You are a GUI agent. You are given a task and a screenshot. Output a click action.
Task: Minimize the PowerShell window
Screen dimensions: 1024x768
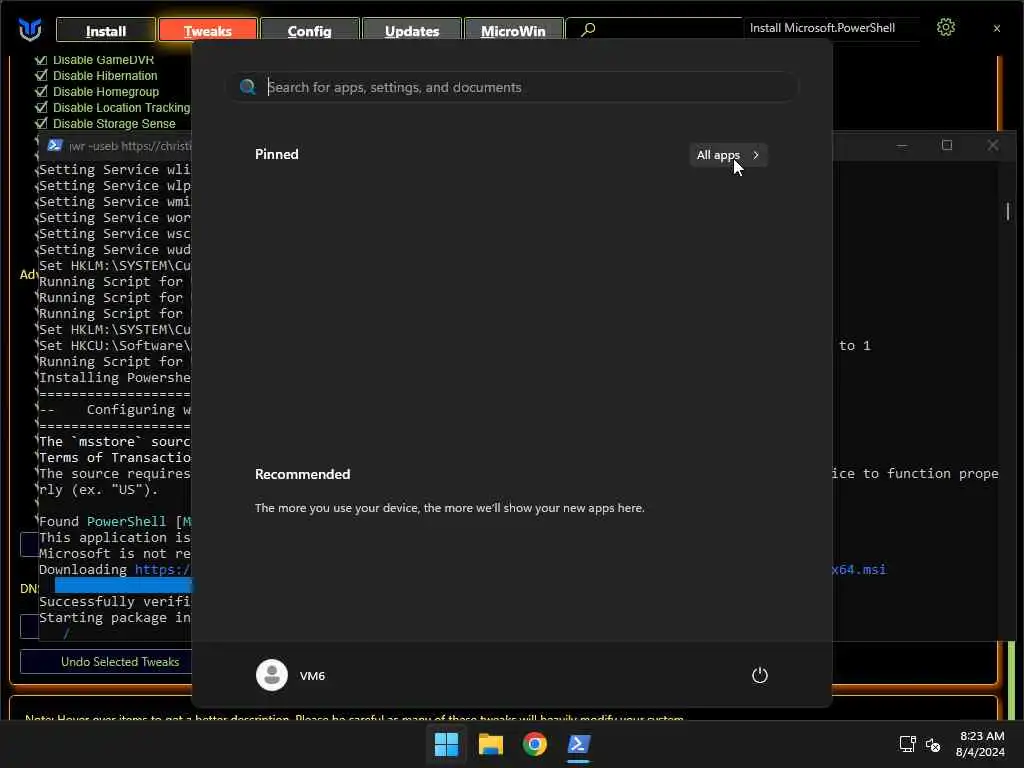(x=902, y=145)
